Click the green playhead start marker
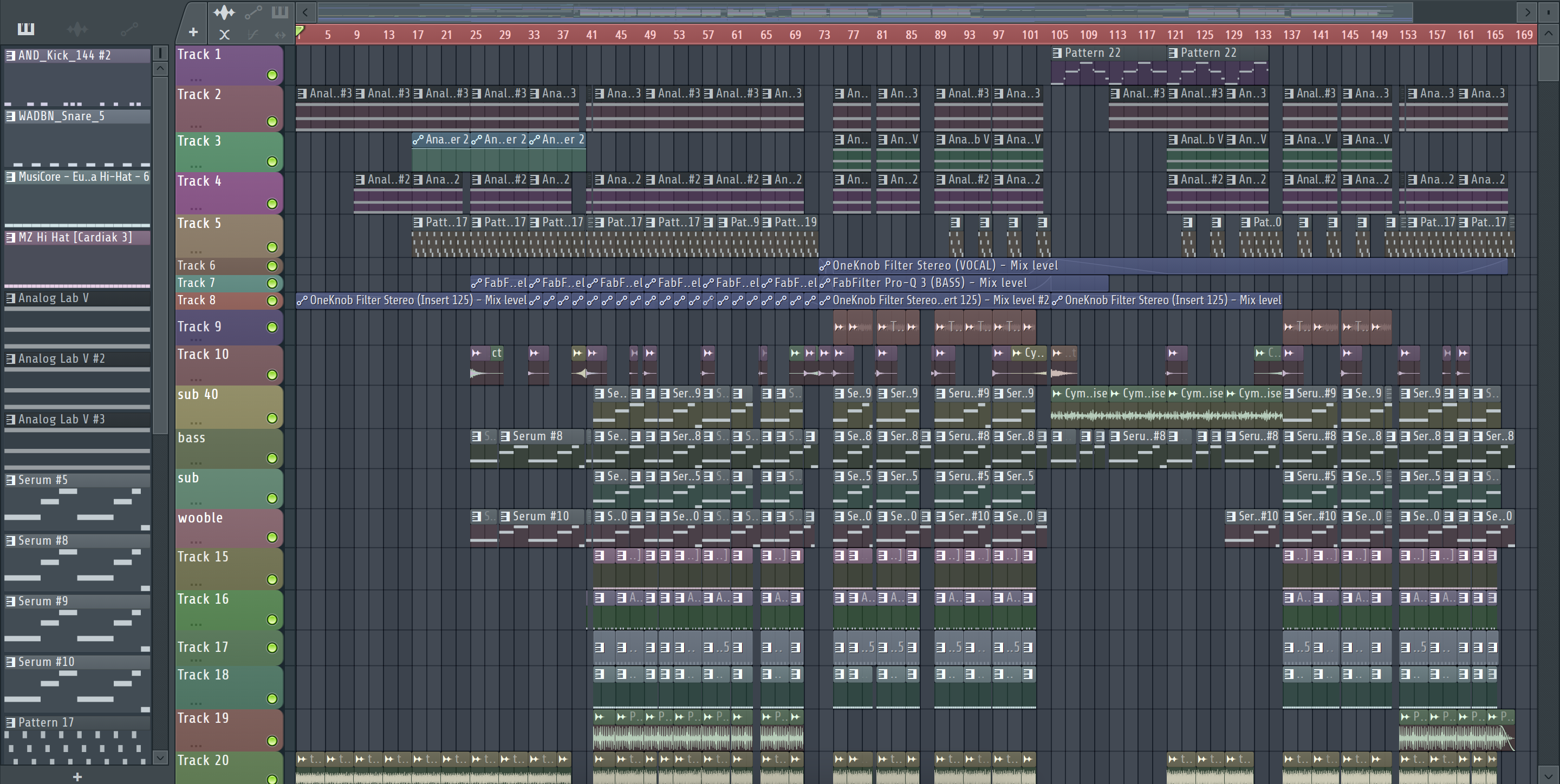 click(x=300, y=31)
